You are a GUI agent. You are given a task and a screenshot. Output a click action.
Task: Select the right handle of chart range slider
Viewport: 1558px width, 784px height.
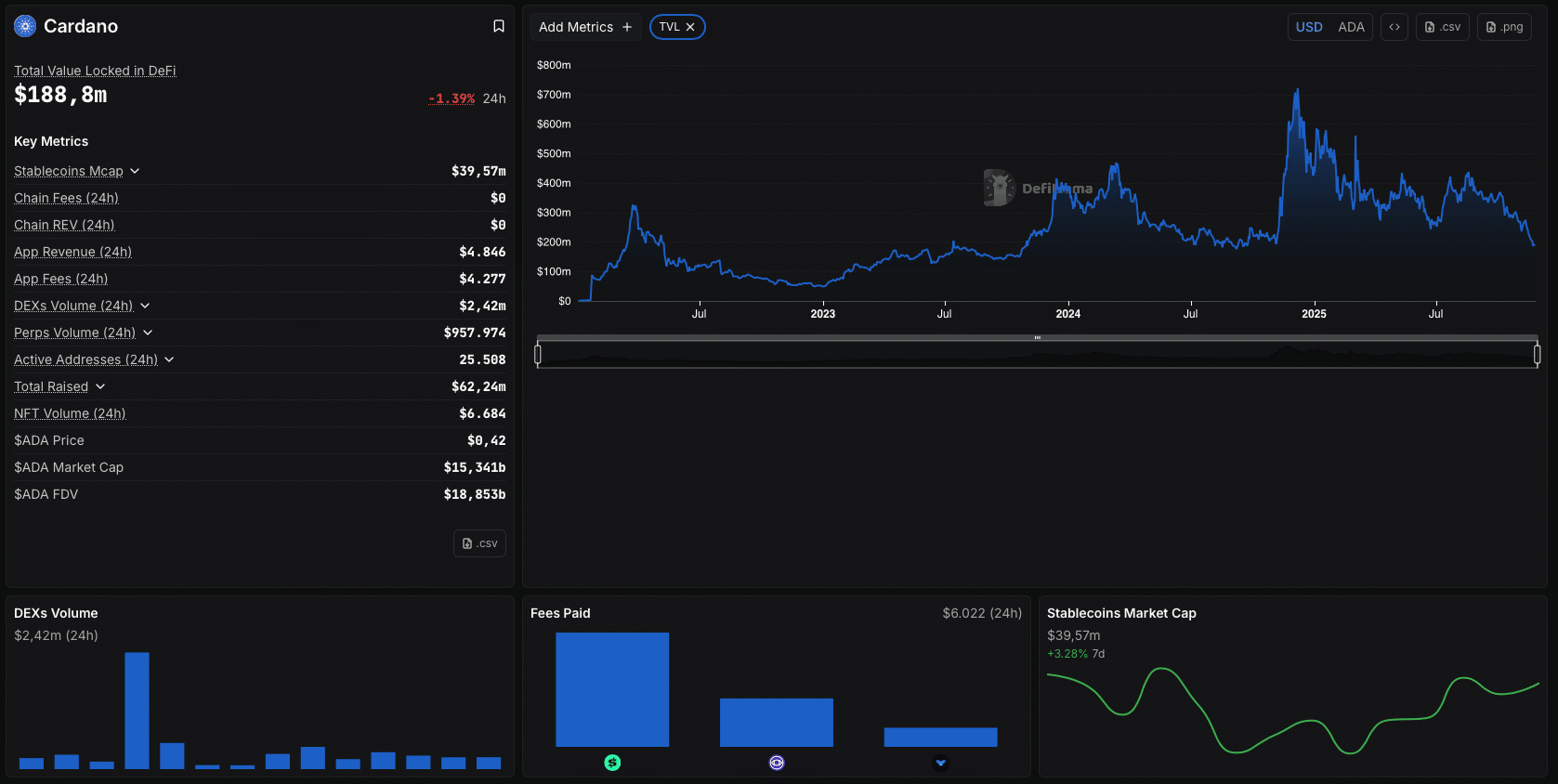point(1537,354)
